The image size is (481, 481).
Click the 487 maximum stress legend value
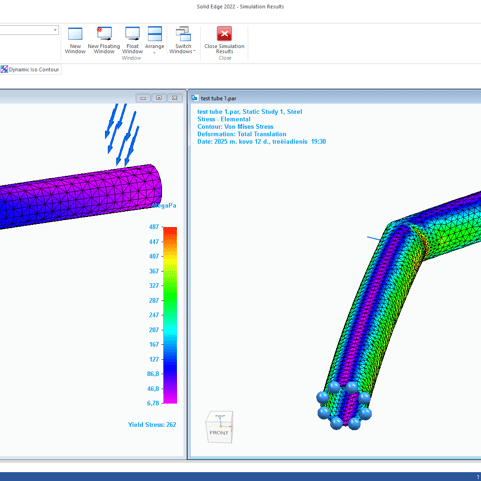click(154, 227)
